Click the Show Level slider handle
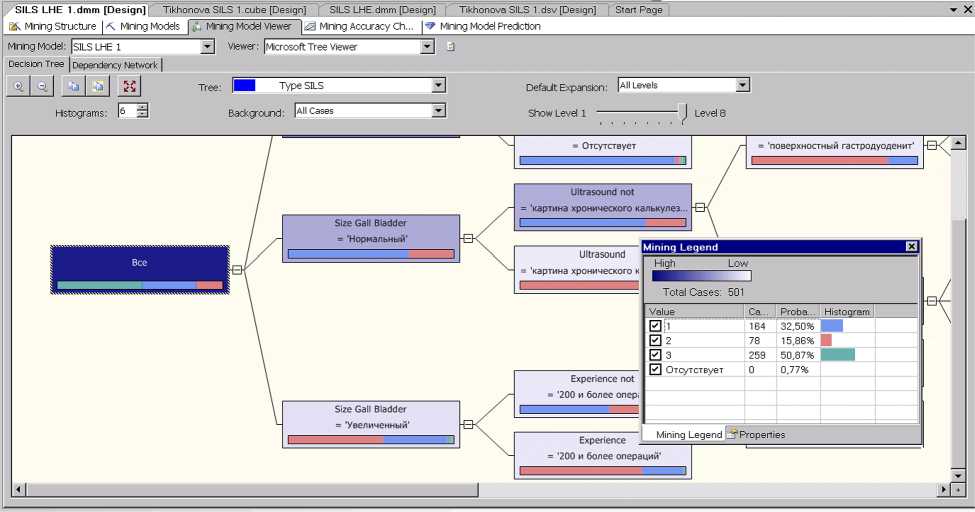 (683, 113)
